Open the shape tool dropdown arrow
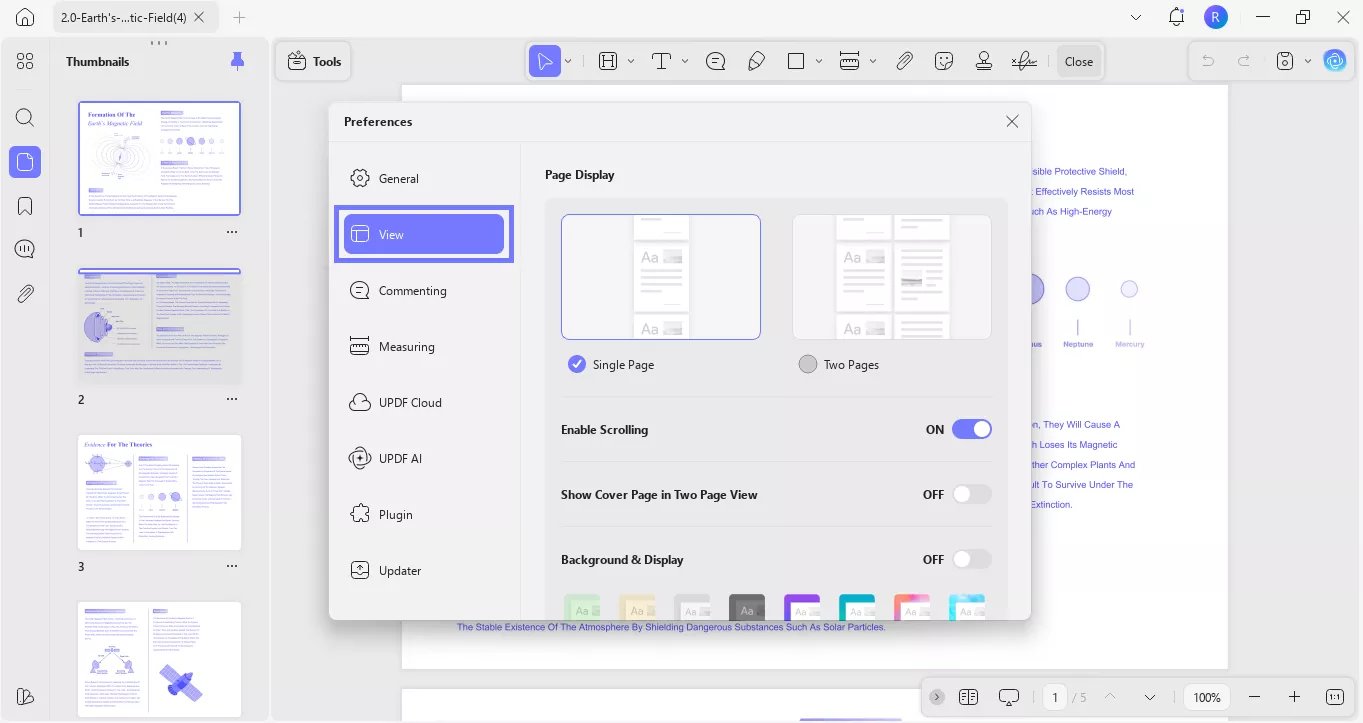1363x723 pixels. point(819,61)
